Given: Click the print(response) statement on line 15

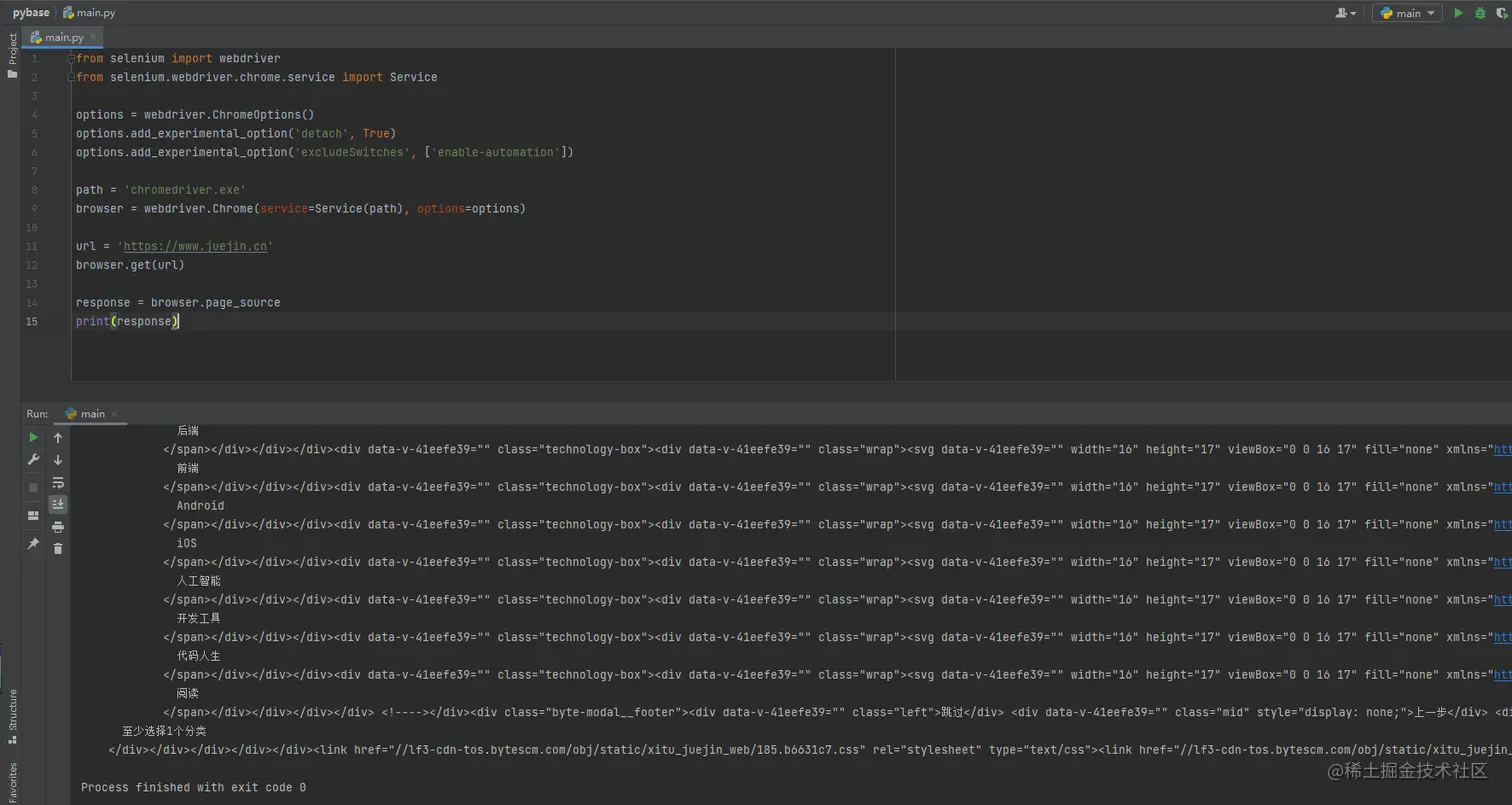Looking at the screenshot, I should pos(127,321).
